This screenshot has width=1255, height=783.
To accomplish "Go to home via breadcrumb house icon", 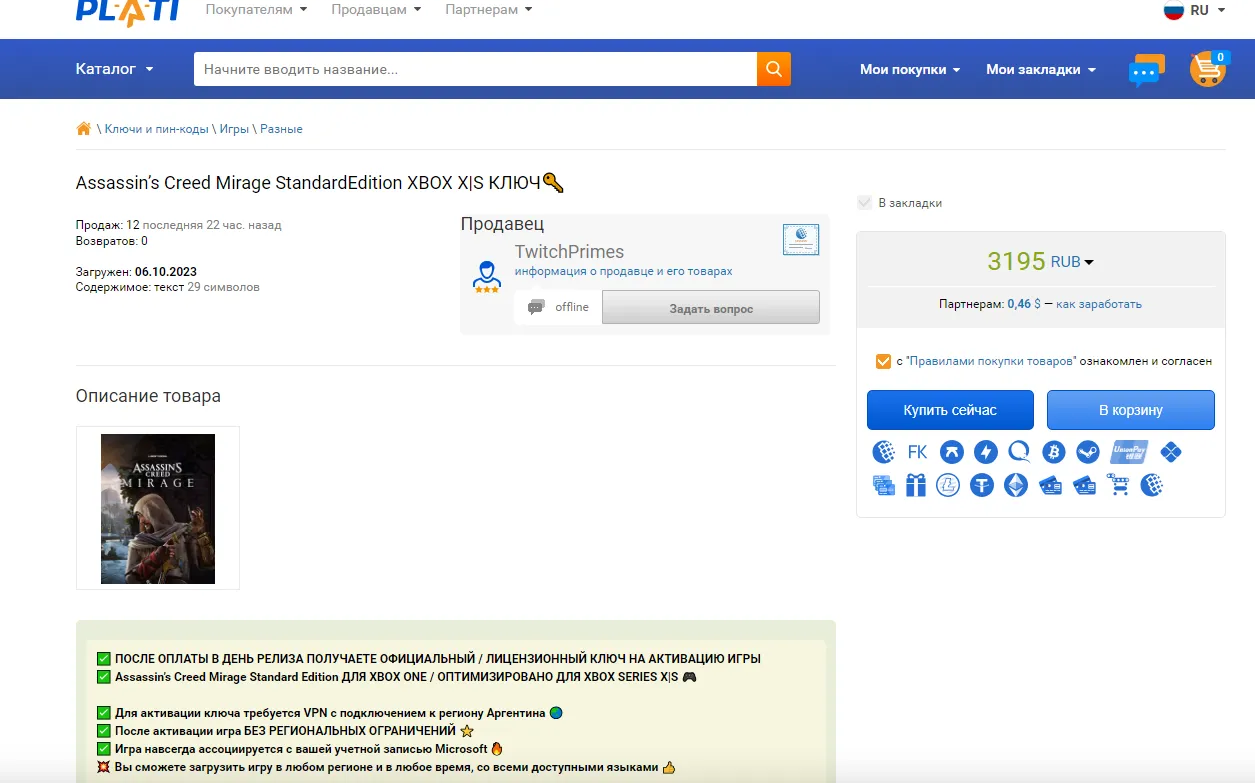I will click(84, 129).
